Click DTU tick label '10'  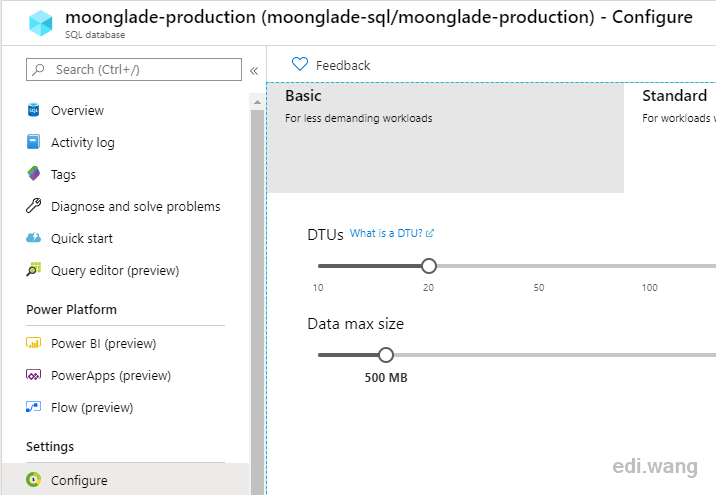(x=318, y=288)
